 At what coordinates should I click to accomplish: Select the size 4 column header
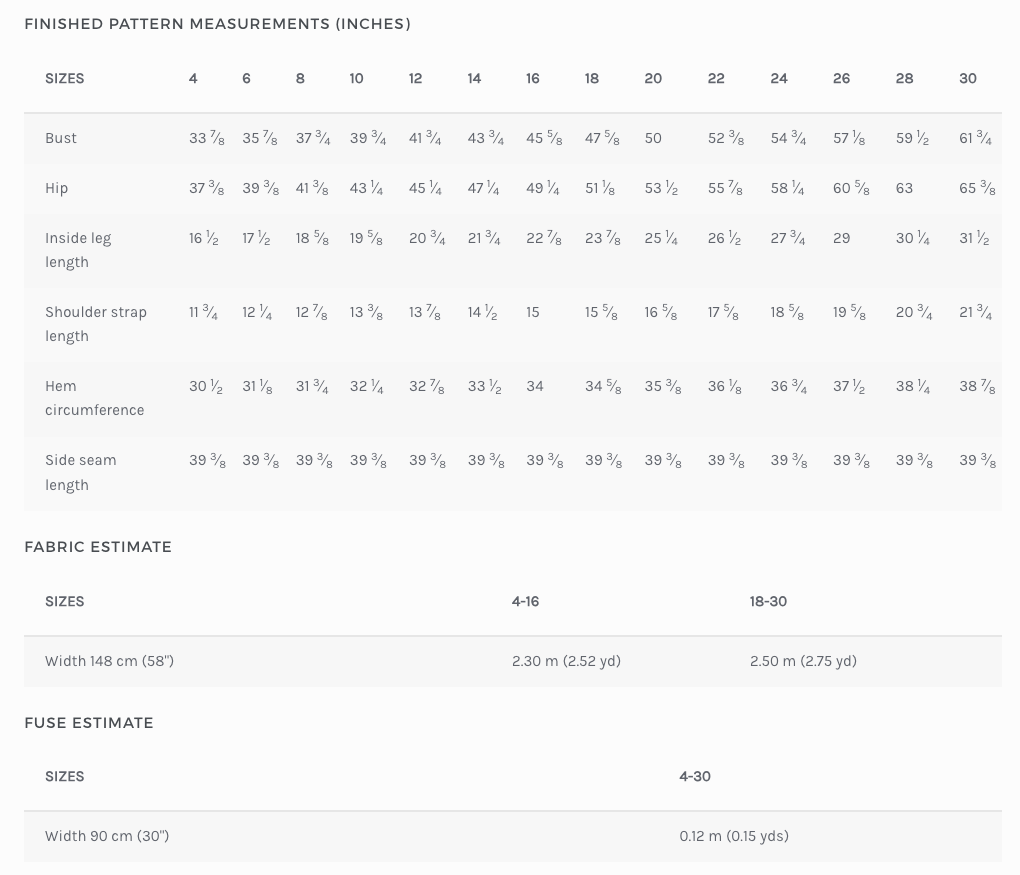click(193, 78)
